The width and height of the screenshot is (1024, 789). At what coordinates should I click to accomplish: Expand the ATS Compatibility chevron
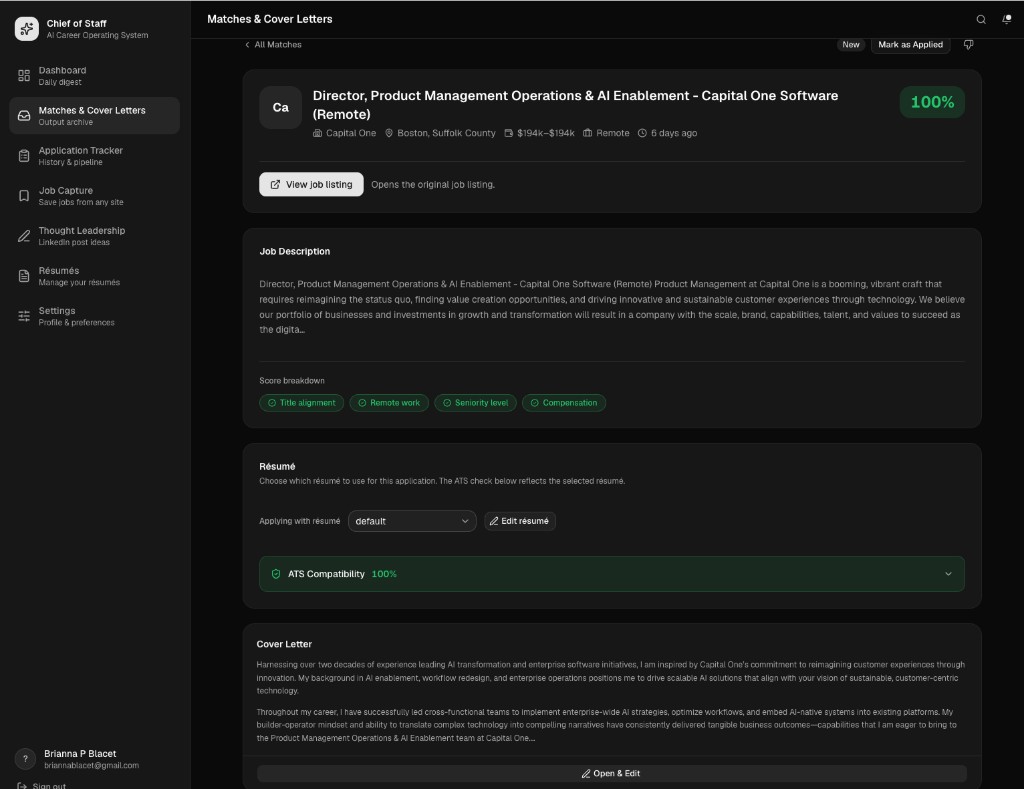pos(948,574)
